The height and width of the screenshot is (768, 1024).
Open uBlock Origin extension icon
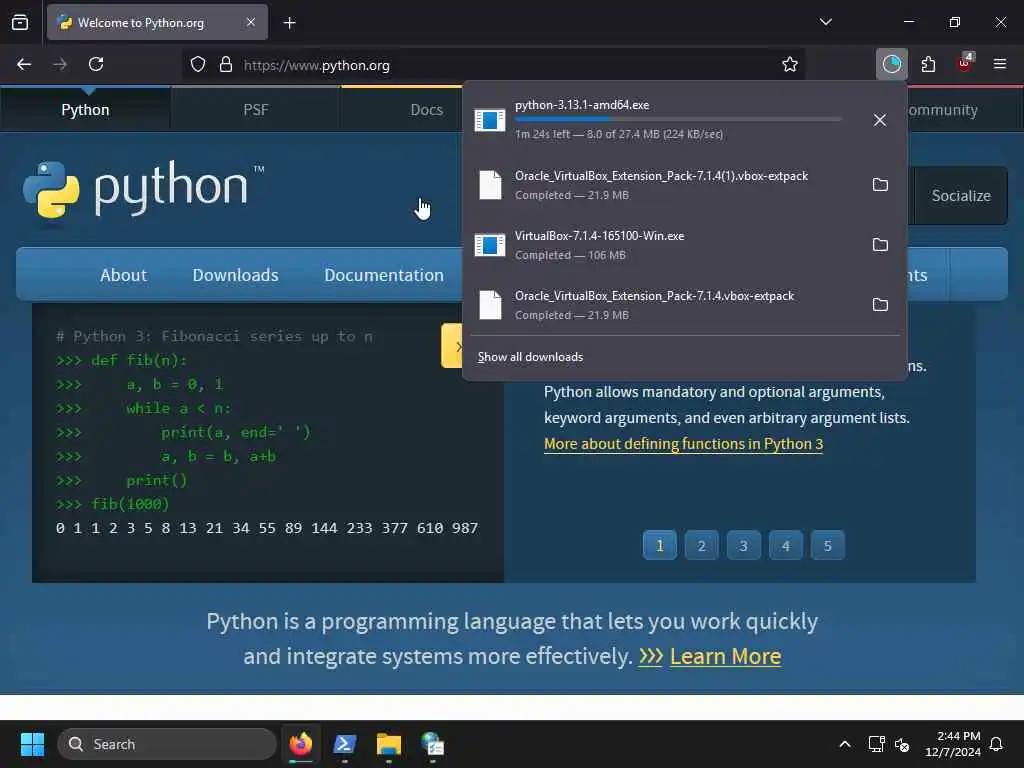[965, 63]
